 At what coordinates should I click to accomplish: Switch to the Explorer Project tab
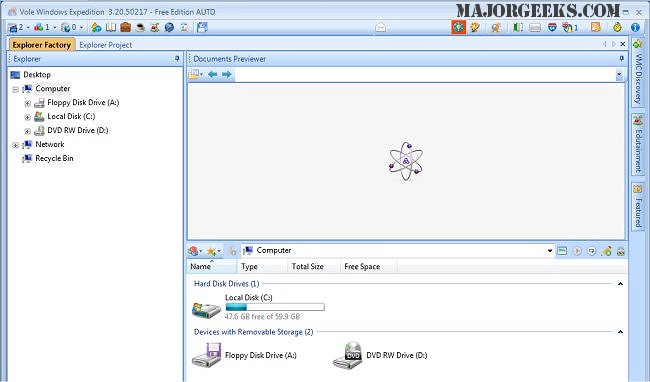106,45
